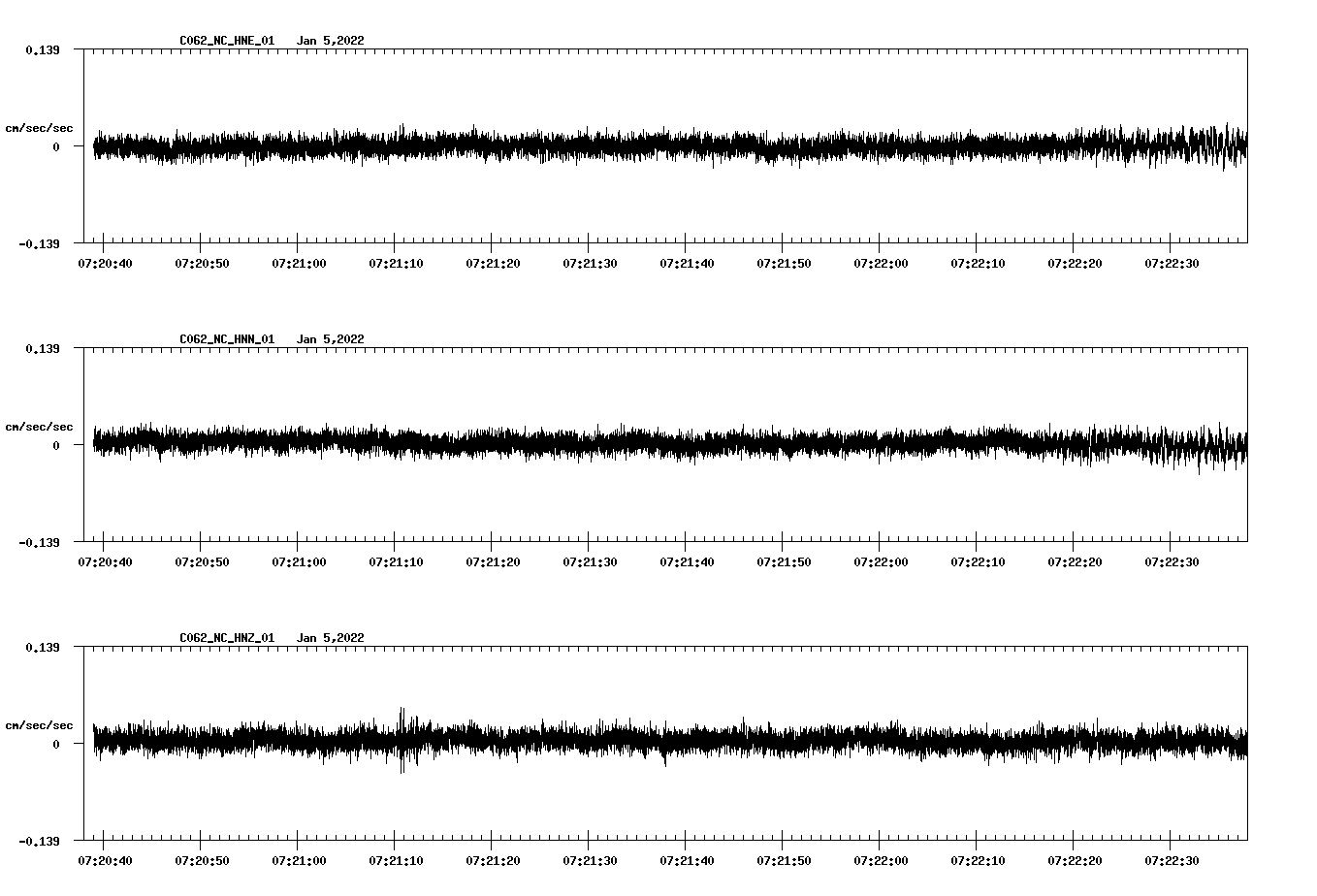
Task: Click 07:20:40 time label on HNE axis
Action: coord(105,263)
